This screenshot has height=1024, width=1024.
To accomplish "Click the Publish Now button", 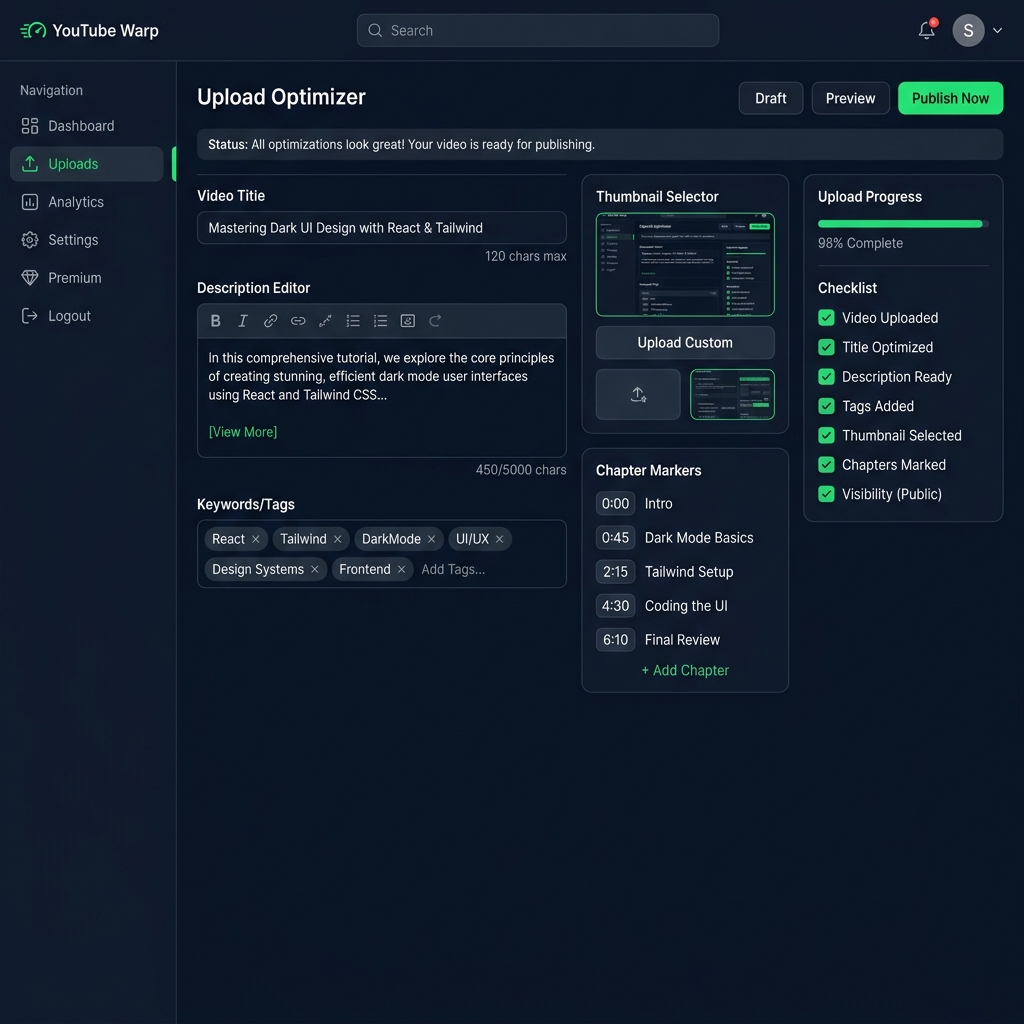I will (950, 98).
